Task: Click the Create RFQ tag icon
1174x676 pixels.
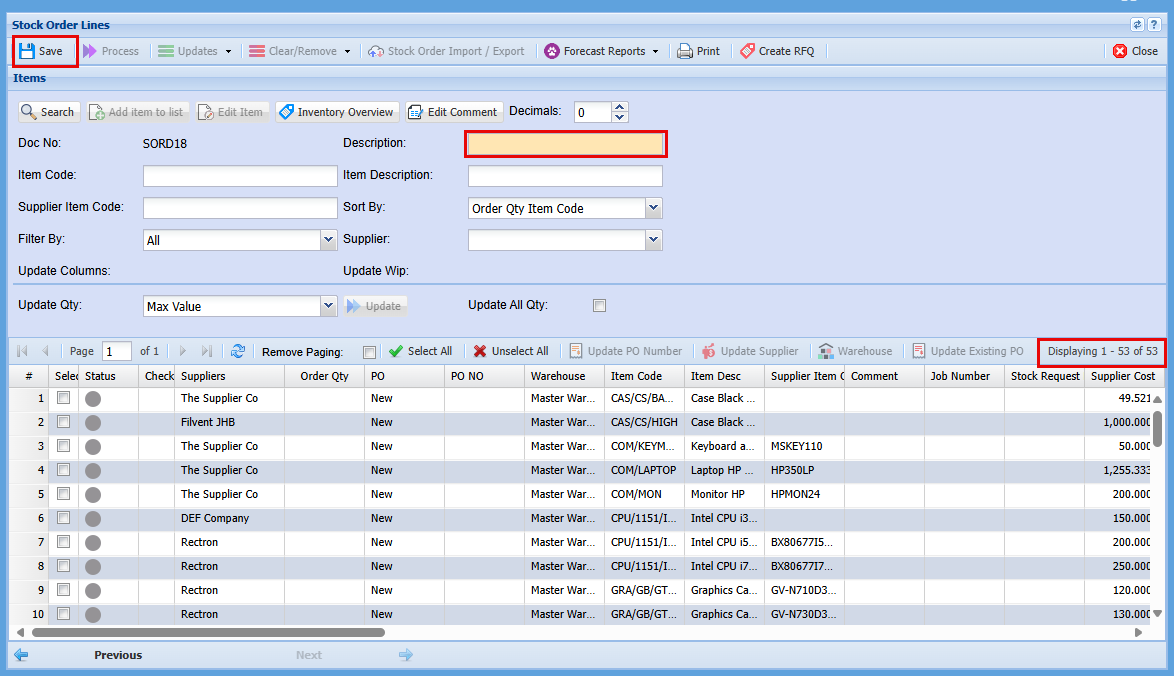Action: tap(747, 51)
